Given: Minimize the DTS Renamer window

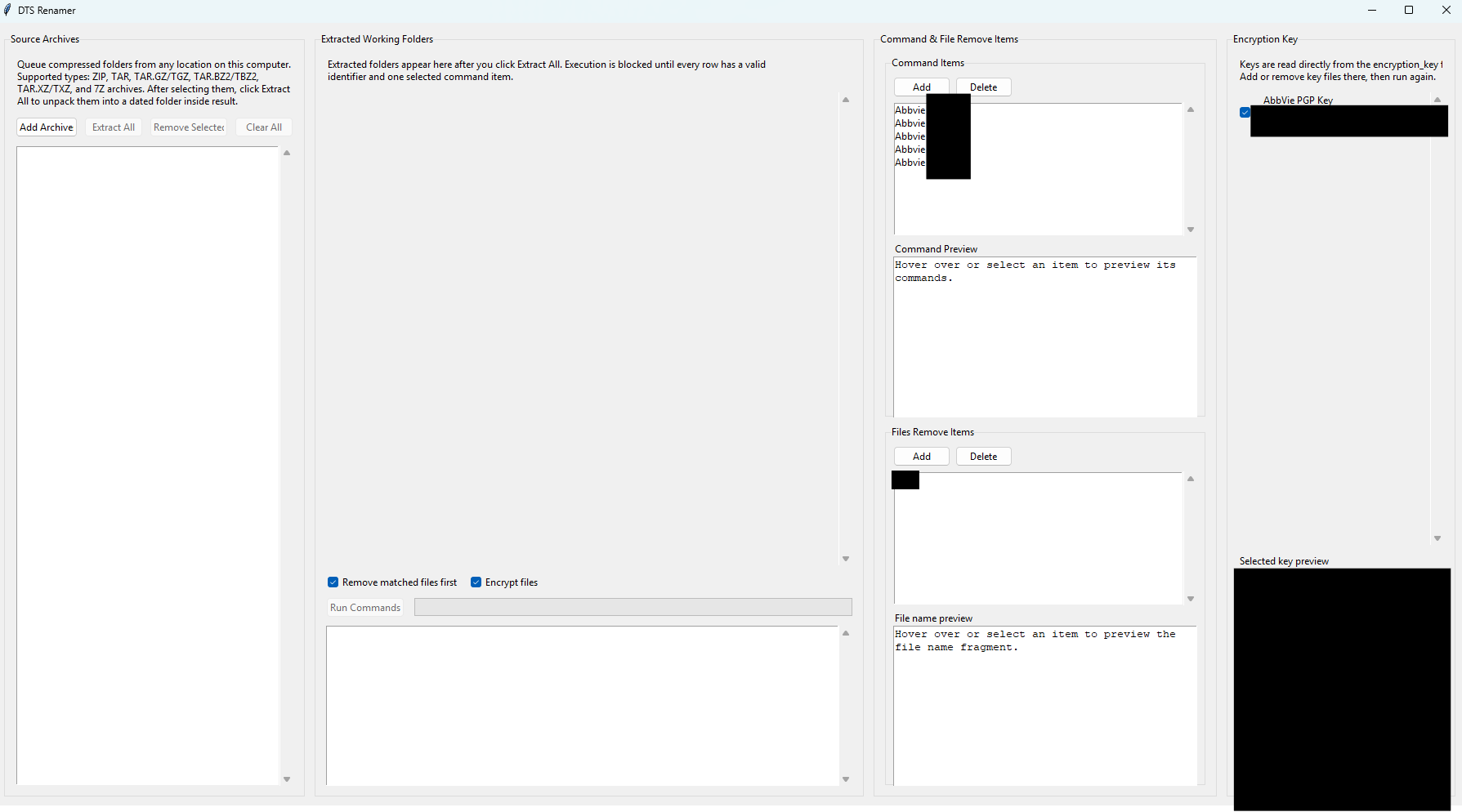Looking at the screenshot, I should point(1372,10).
